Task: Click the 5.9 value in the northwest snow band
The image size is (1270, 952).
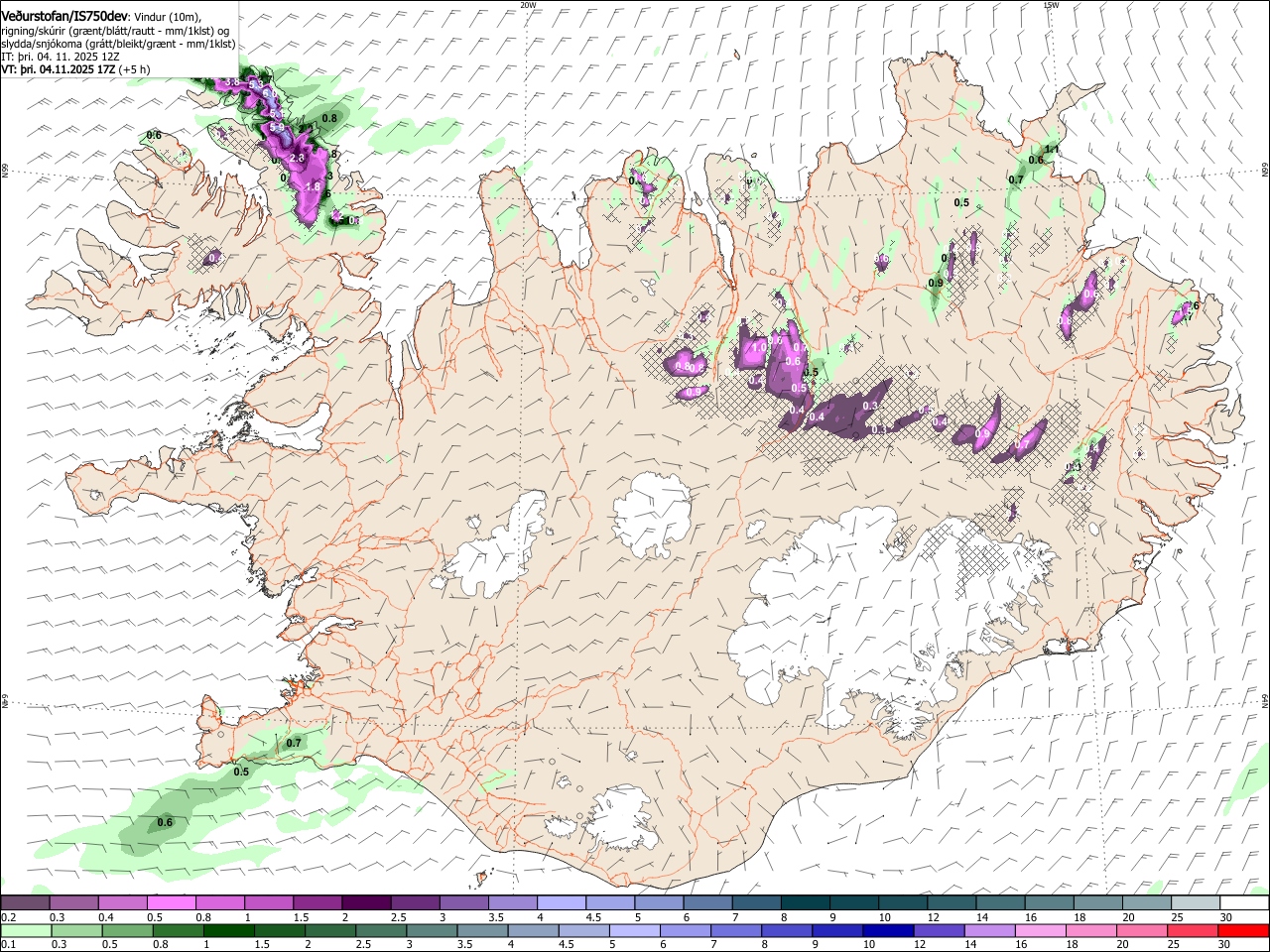Action: tap(277, 128)
